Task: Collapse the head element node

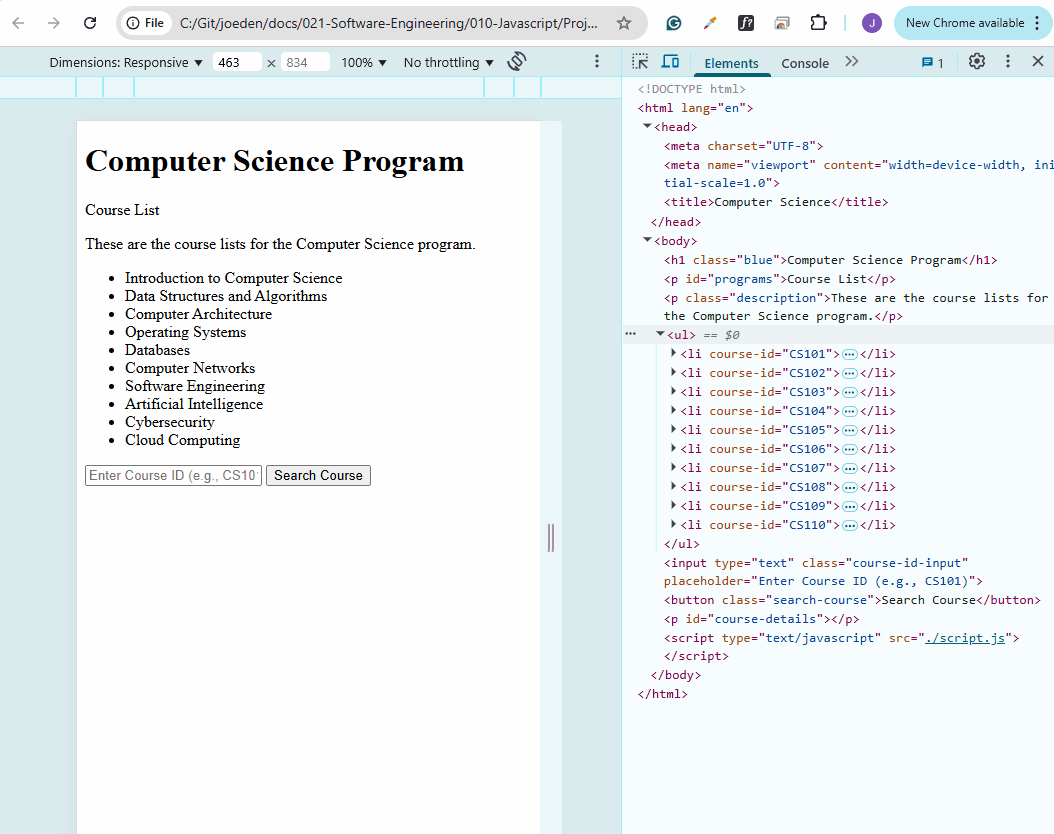Action: 647,126
